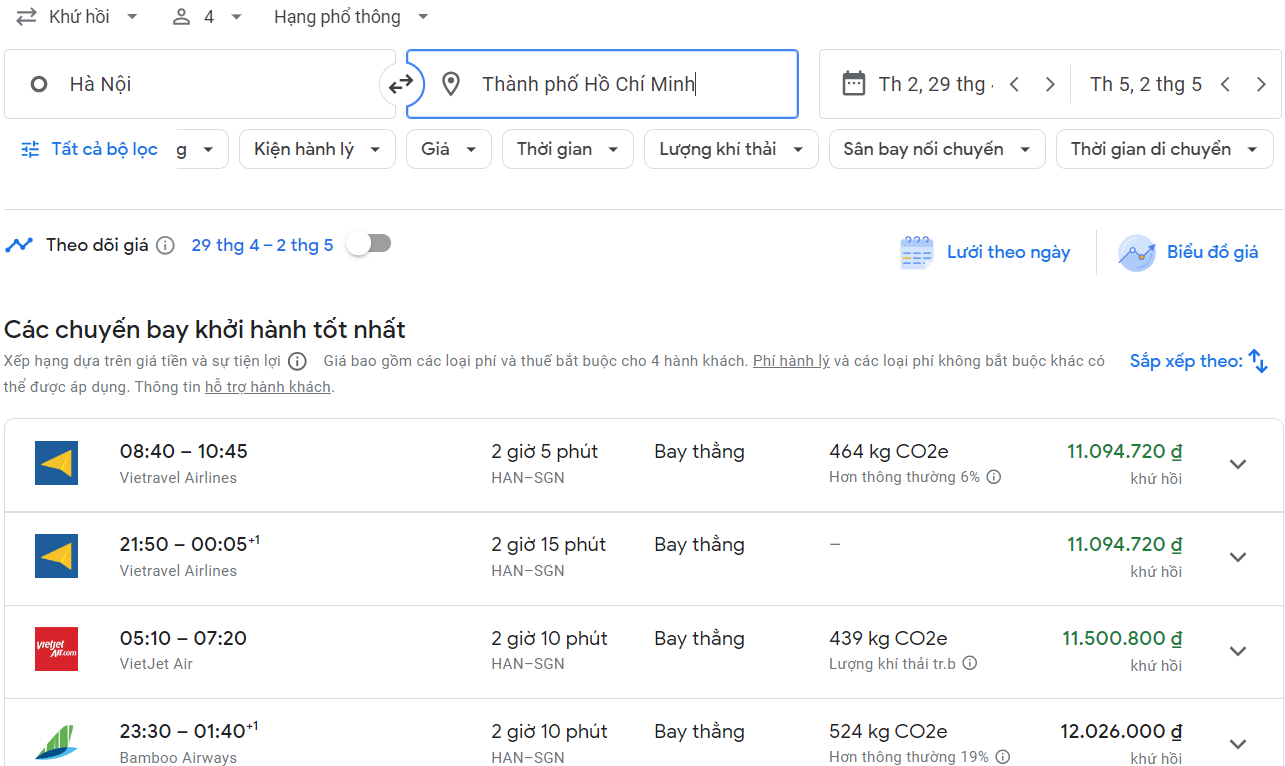Go to next departure date
Viewport: 1285px width, 766px height.
coord(1050,85)
